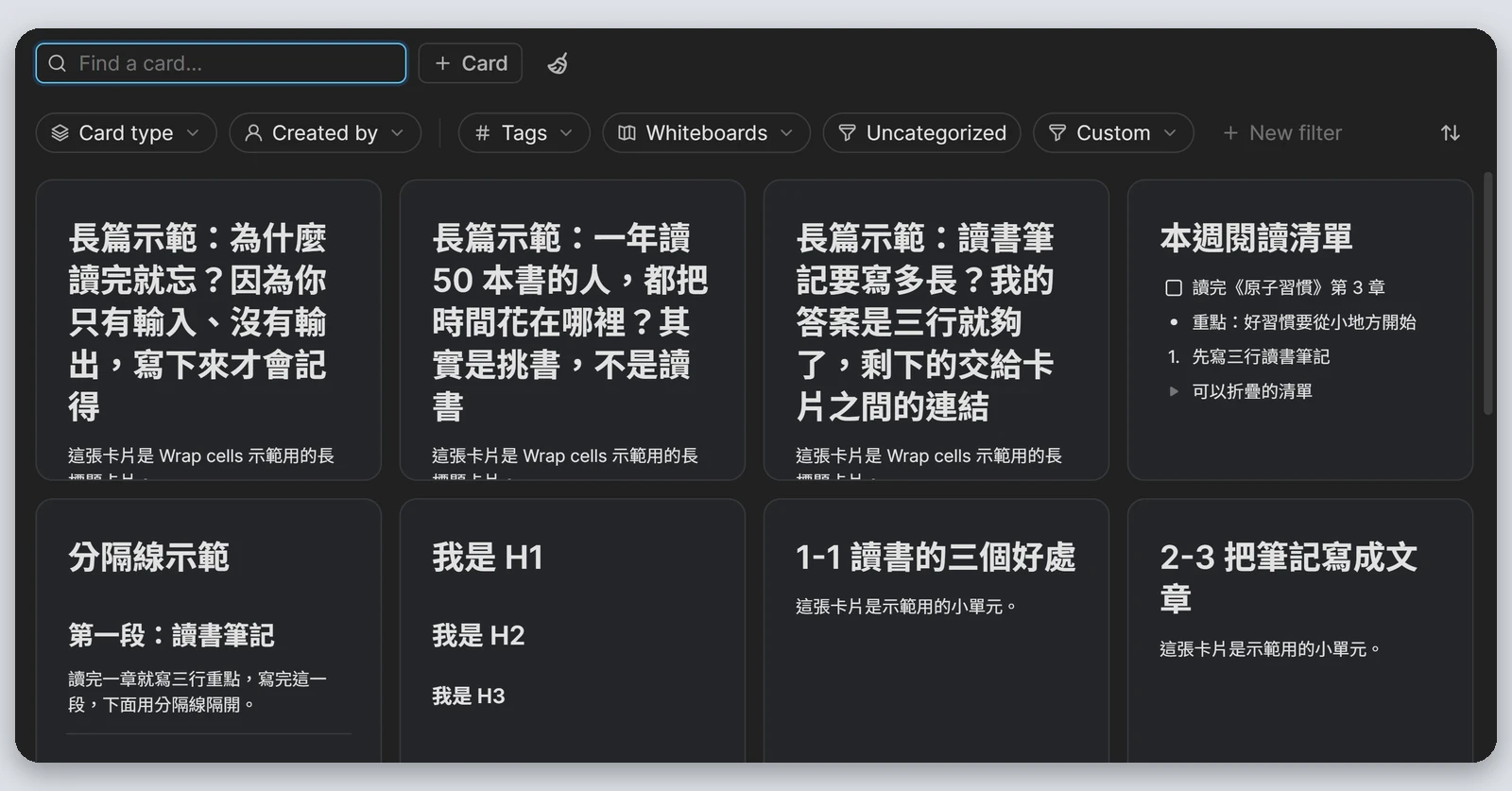Open the 為什麼讀完就忘 long-title card
The width and height of the screenshot is (1512, 791).
(209, 330)
